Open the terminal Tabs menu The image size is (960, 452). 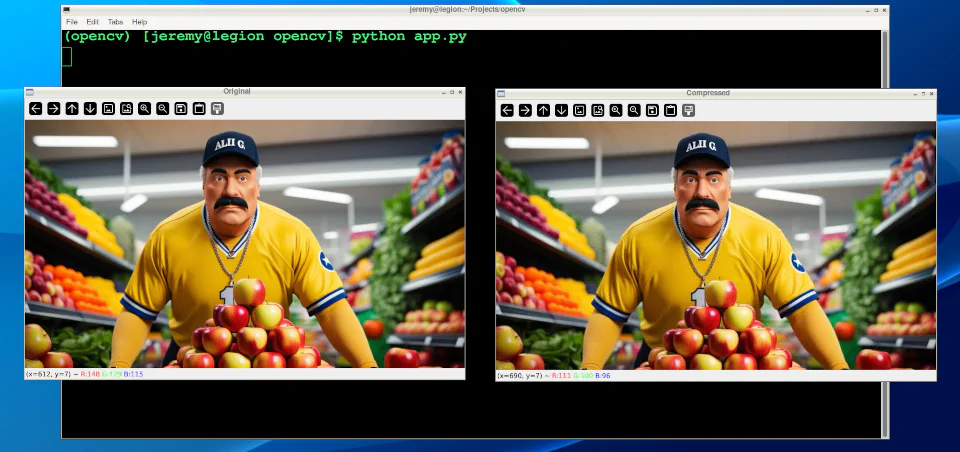point(115,22)
